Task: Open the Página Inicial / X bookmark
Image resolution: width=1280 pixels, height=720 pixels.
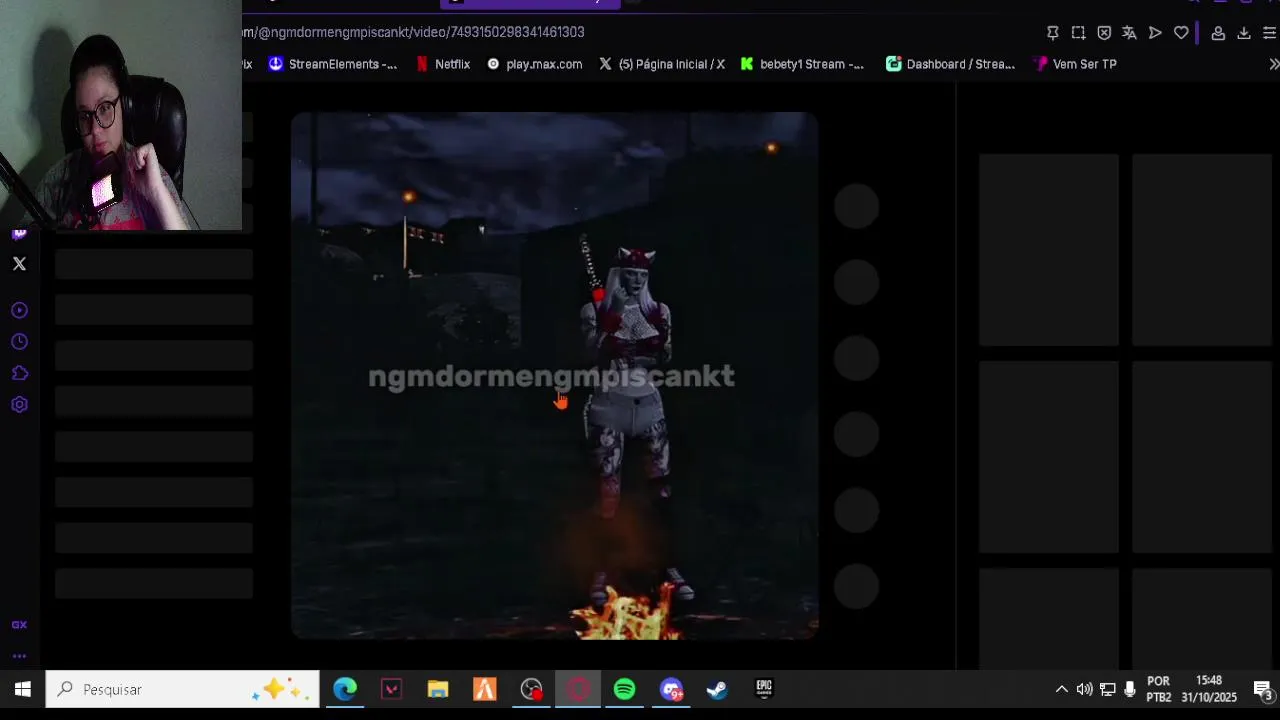Action: (x=662, y=64)
